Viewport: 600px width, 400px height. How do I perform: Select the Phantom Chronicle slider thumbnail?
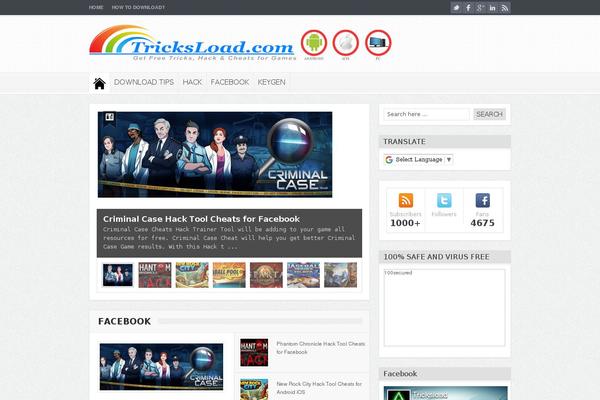coord(155,275)
